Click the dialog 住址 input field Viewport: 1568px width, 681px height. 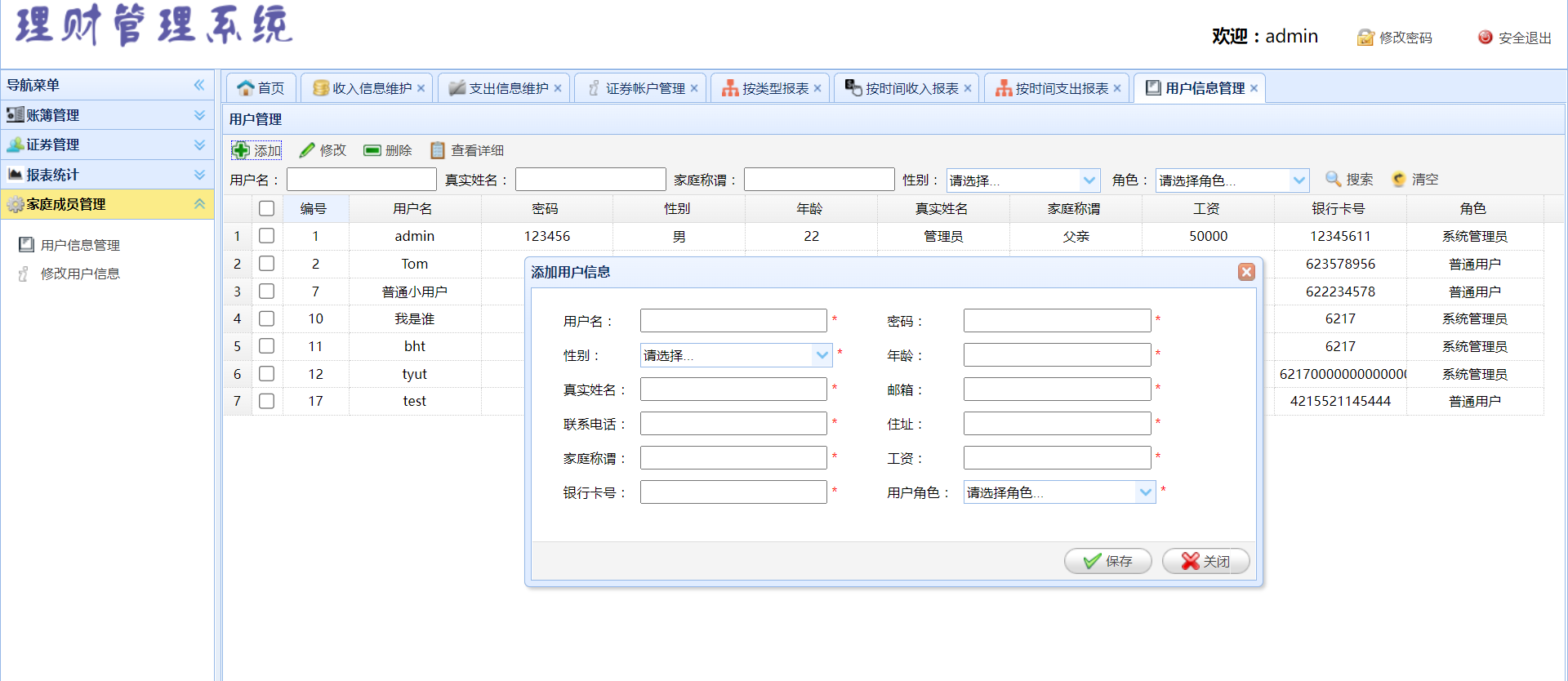pos(1057,424)
